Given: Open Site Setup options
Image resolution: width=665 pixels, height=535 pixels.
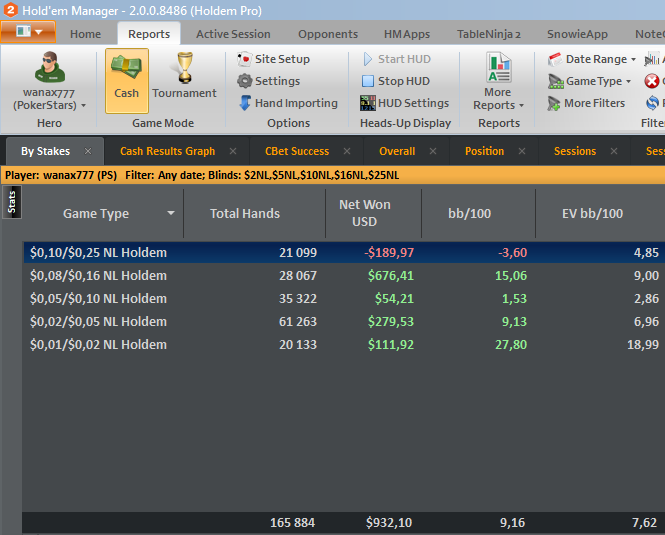Looking at the screenshot, I should (274, 59).
